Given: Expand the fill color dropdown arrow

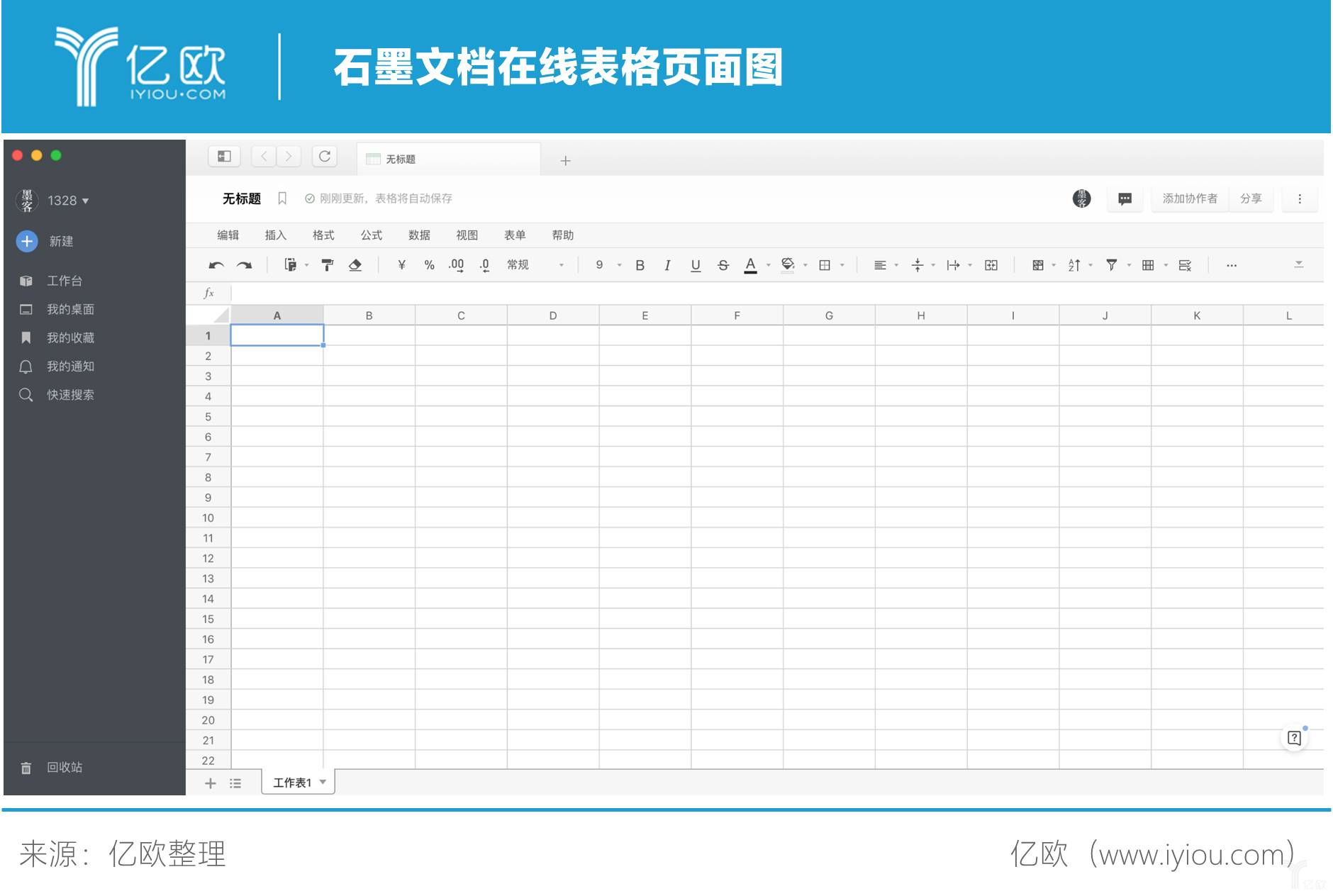Looking at the screenshot, I should (x=805, y=265).
